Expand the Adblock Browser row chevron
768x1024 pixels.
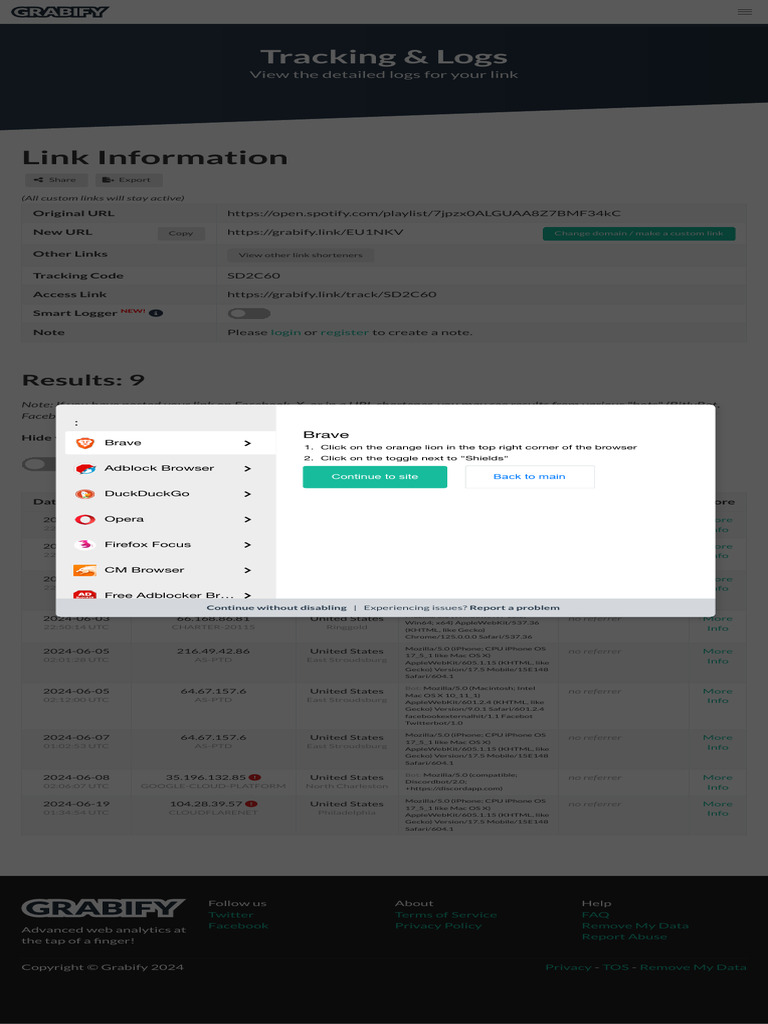pyautogui.click(x=248, y=468)
